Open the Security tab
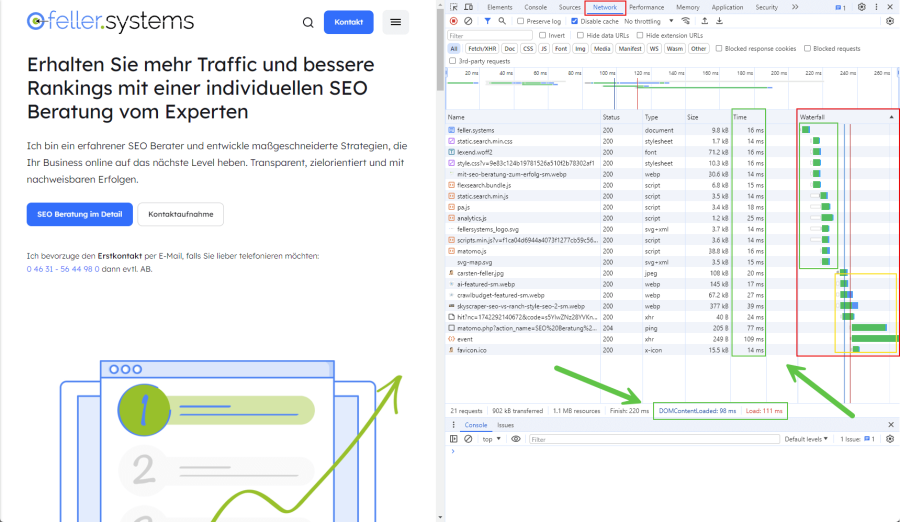The image size is (900, 522). pyautogui.click(x=766, y=7)
